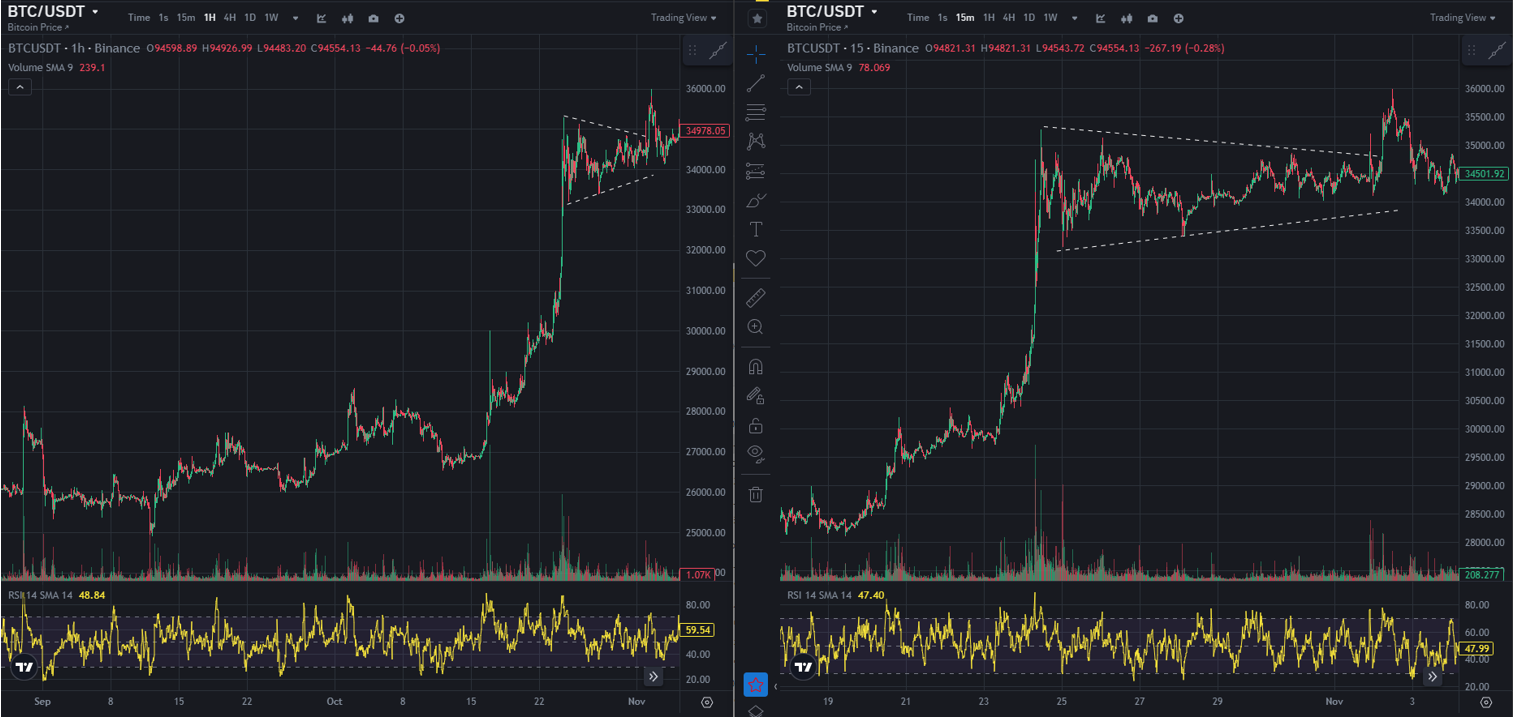Open candlestick chart type in right chart
Image resolution: width=1514 pixels, height=719 pixels.
pos(1126,18)
